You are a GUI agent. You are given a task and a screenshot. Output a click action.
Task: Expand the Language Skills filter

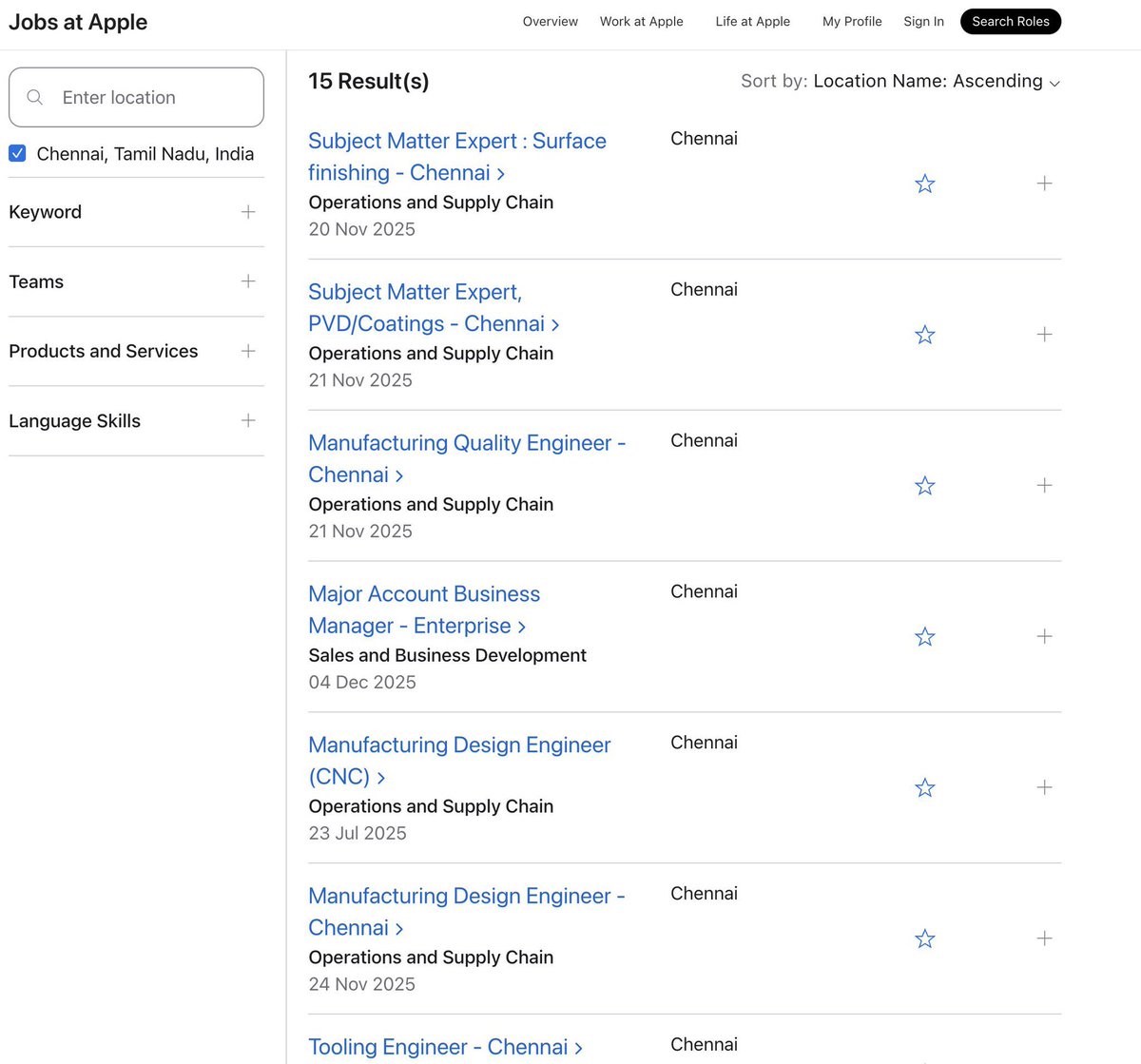[x=136, y=420]
